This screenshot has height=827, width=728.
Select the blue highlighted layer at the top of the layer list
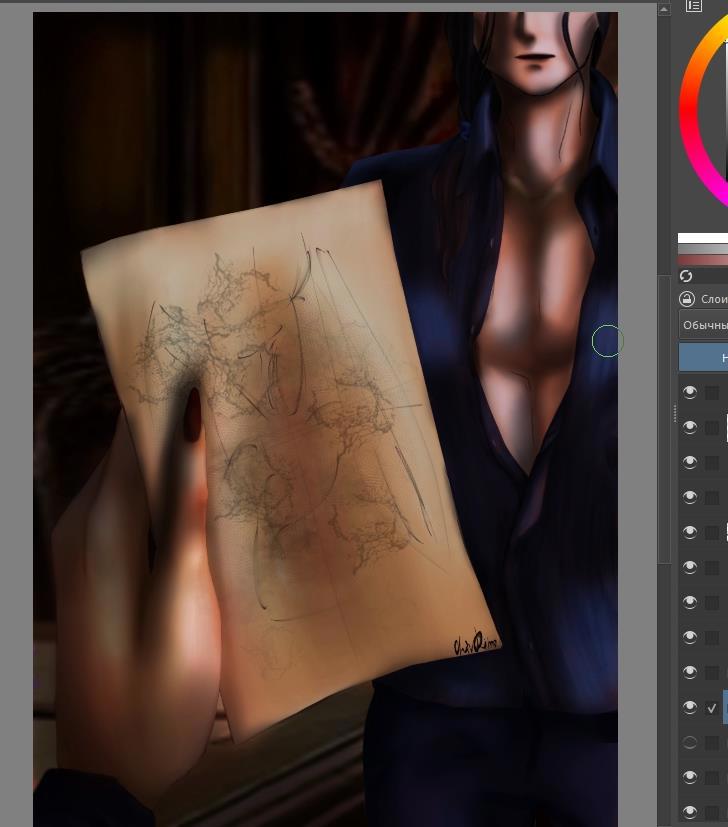coord(703,358)
